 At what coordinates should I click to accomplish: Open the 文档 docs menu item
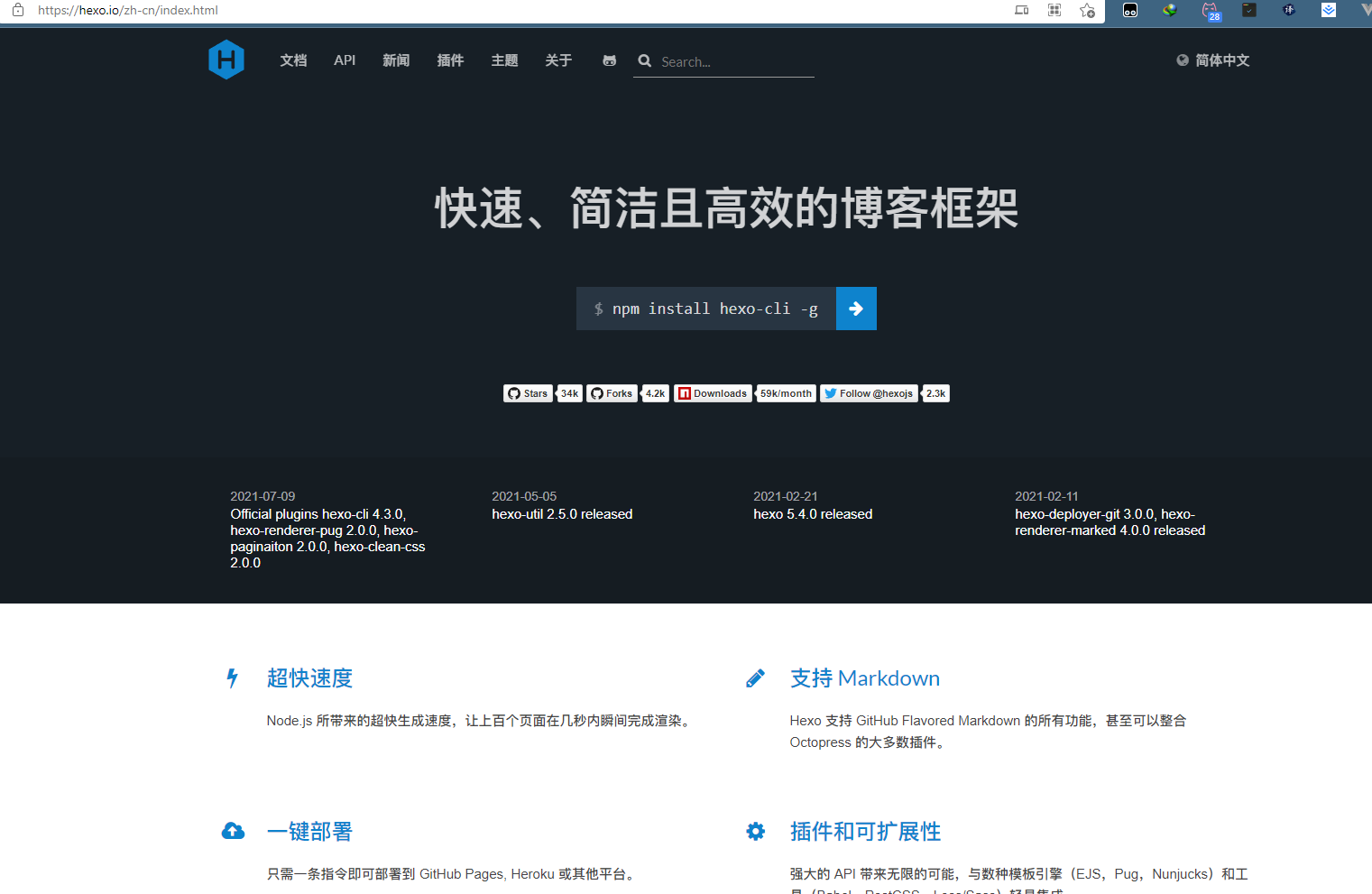click(293, 60)
